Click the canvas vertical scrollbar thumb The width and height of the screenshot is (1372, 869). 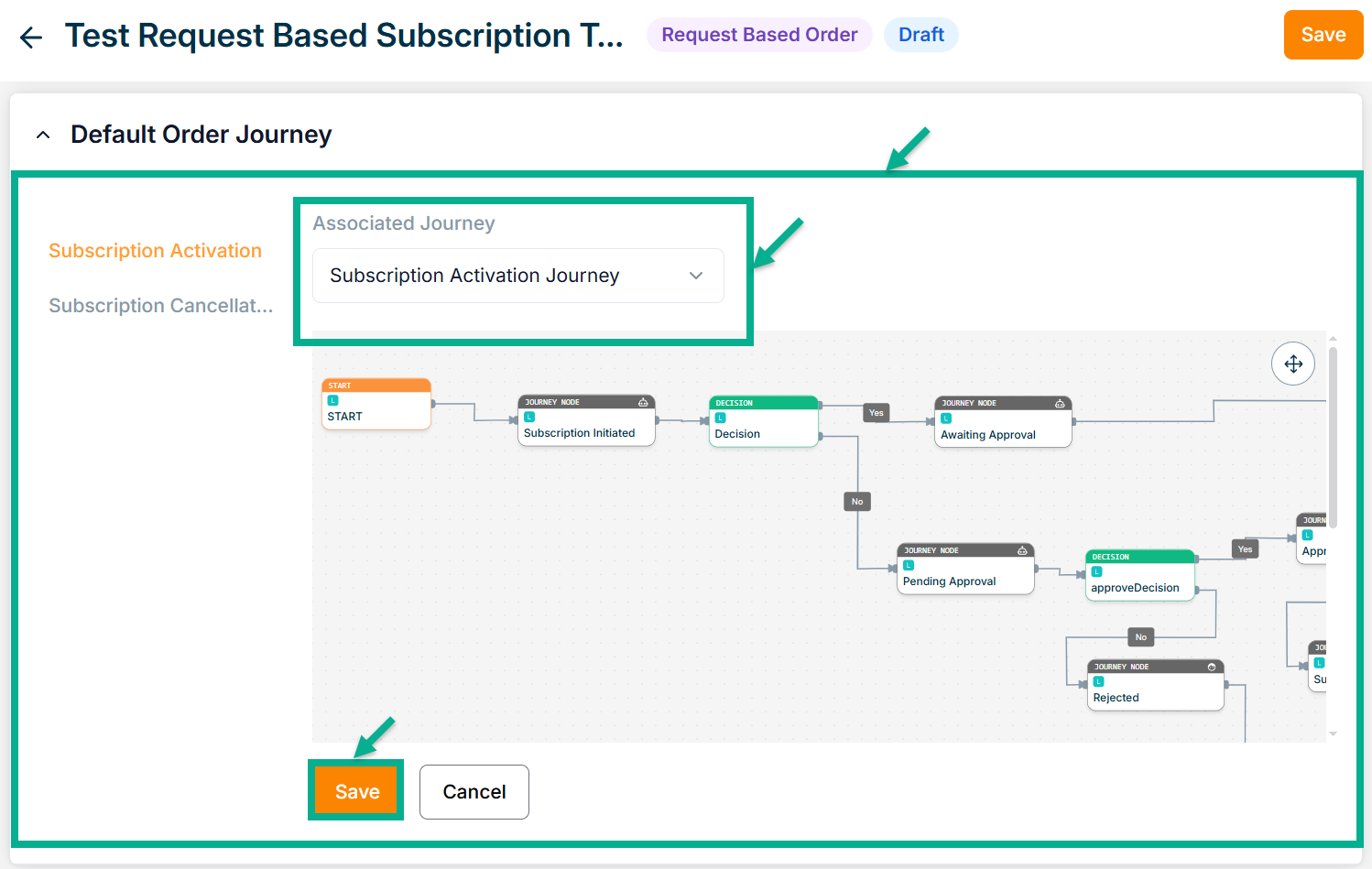tap(1333, 435)
